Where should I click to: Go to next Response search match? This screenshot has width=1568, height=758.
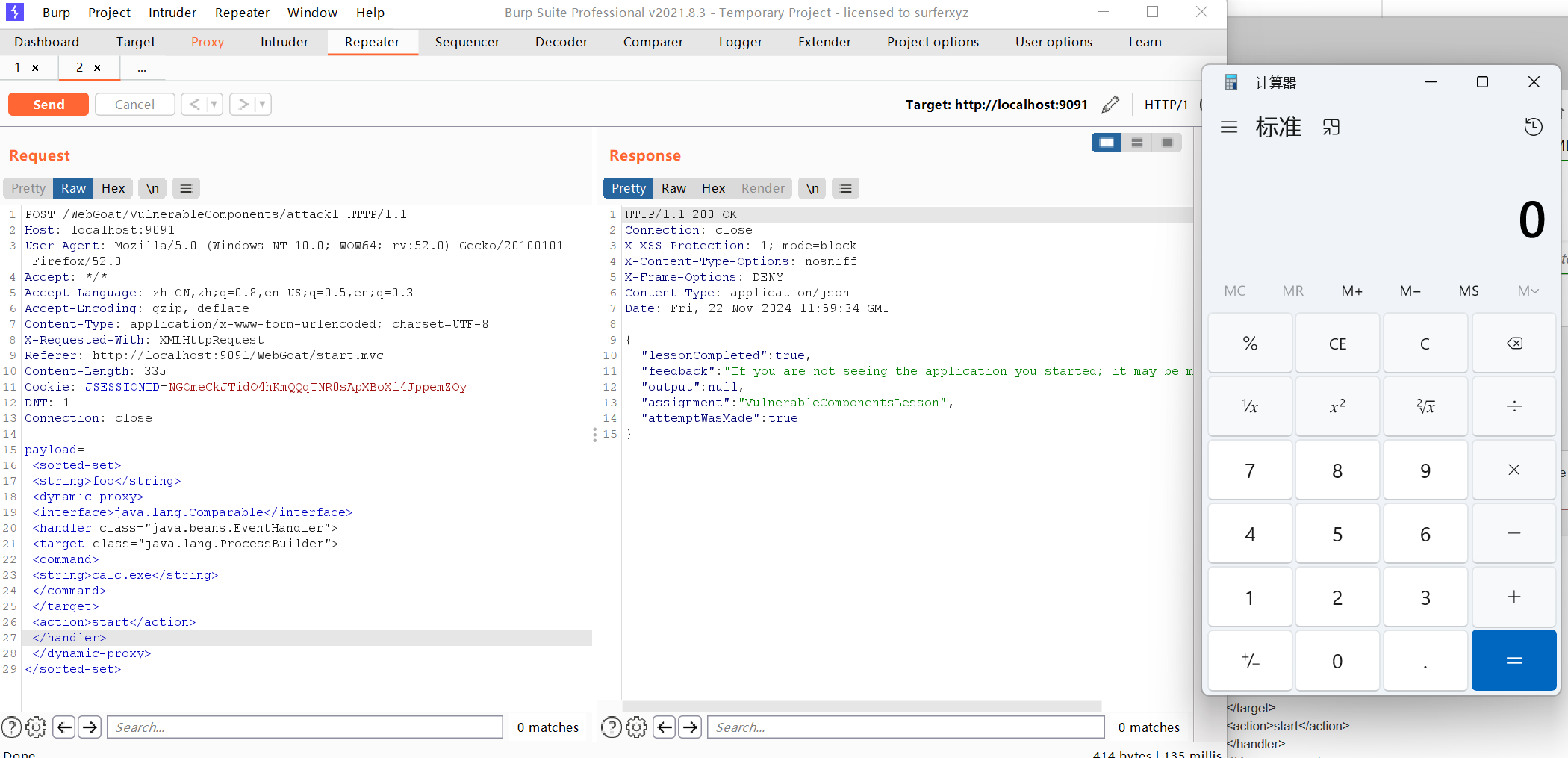(x=691, y=727)
